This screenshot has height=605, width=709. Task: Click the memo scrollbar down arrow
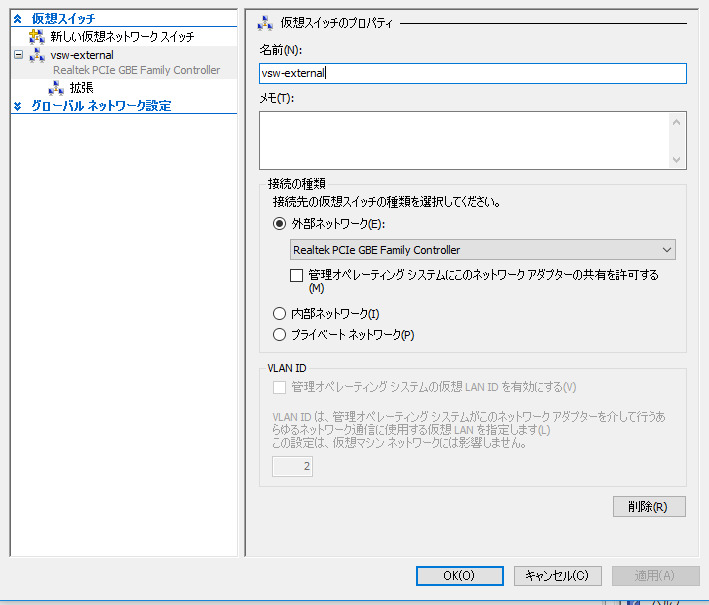point(678,160)
